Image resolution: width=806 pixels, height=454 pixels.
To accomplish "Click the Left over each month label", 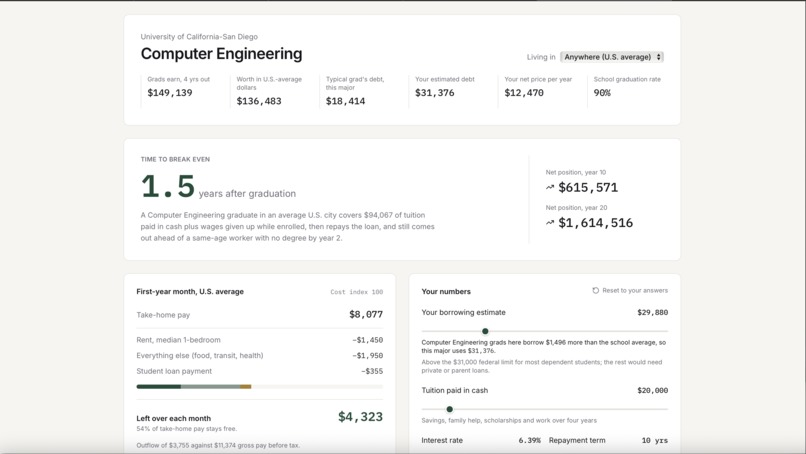I will (173, 419).
